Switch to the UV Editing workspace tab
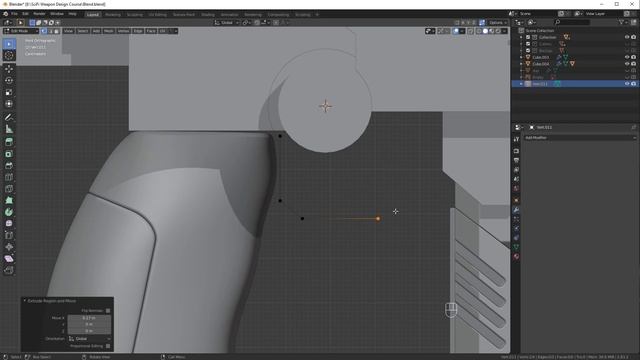Screen dimensions: 640x360 [158, 15]
